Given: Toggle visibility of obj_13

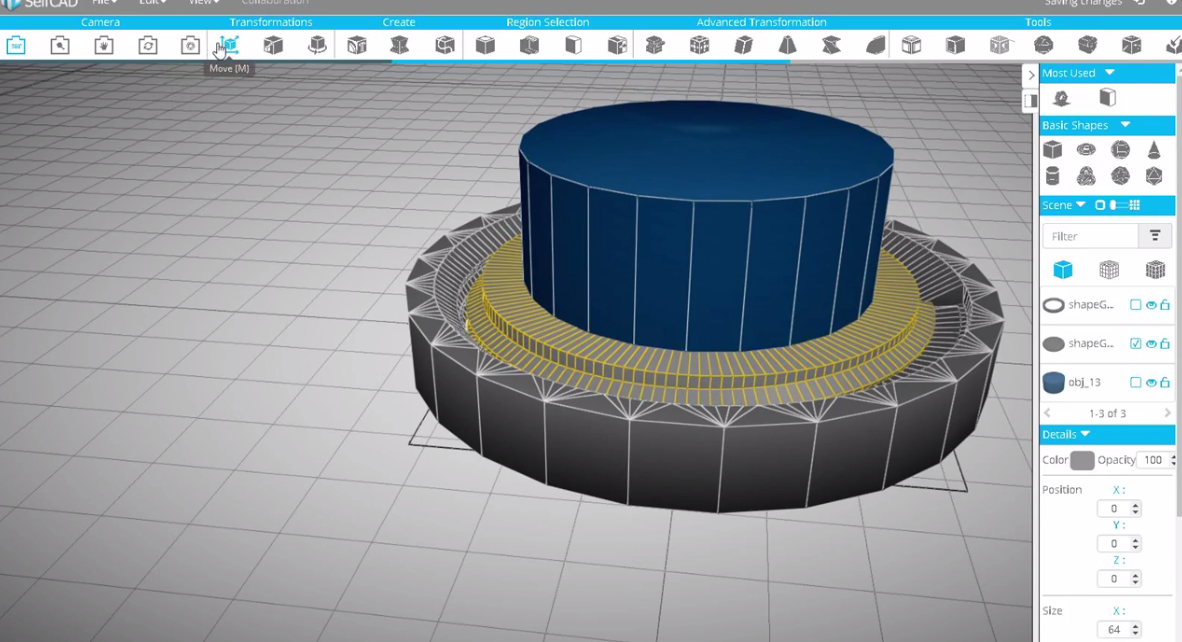Looking at the screenshot, I should pos(1151,383).
